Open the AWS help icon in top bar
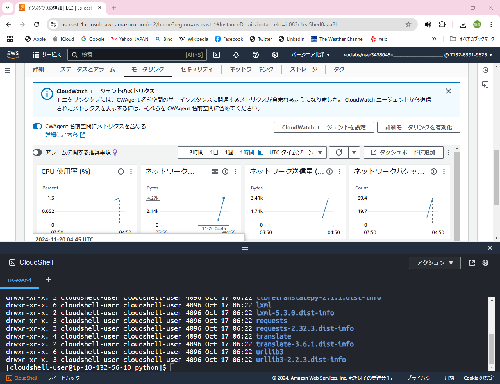The width and height of the screenshot is (500, 384). coord(255,55)
